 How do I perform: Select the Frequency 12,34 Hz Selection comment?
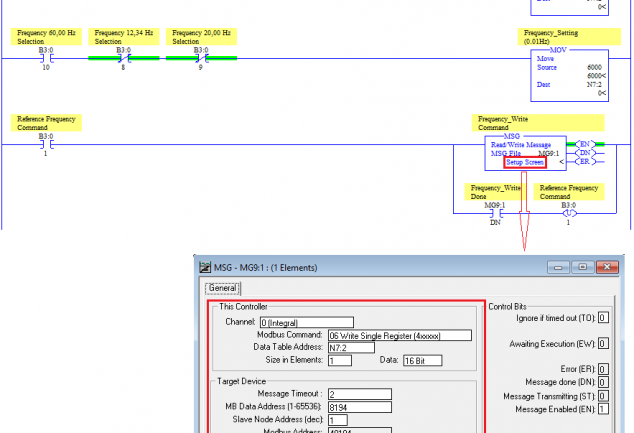point(124,37)
